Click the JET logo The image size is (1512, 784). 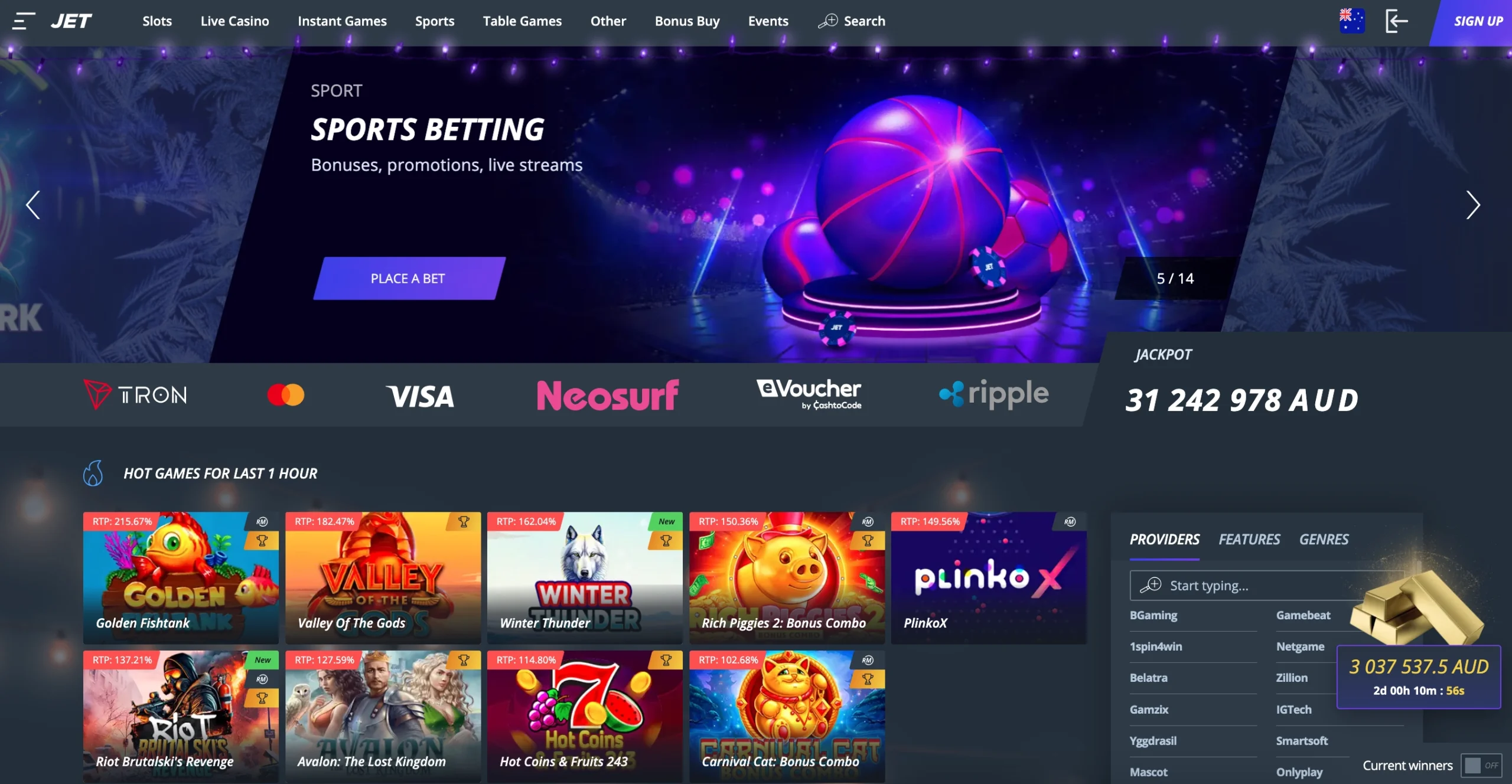click(x=71, y=21)
